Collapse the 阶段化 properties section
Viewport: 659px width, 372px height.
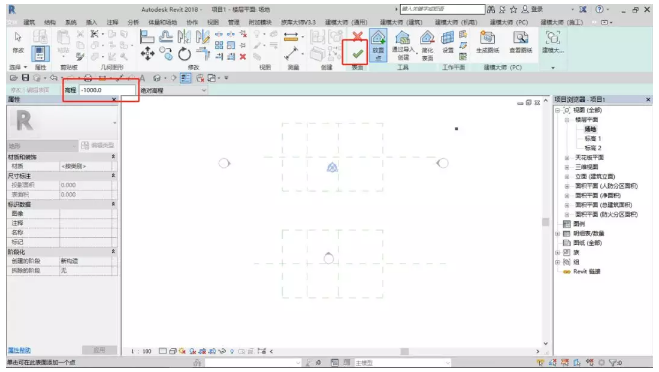pos(113,251)
